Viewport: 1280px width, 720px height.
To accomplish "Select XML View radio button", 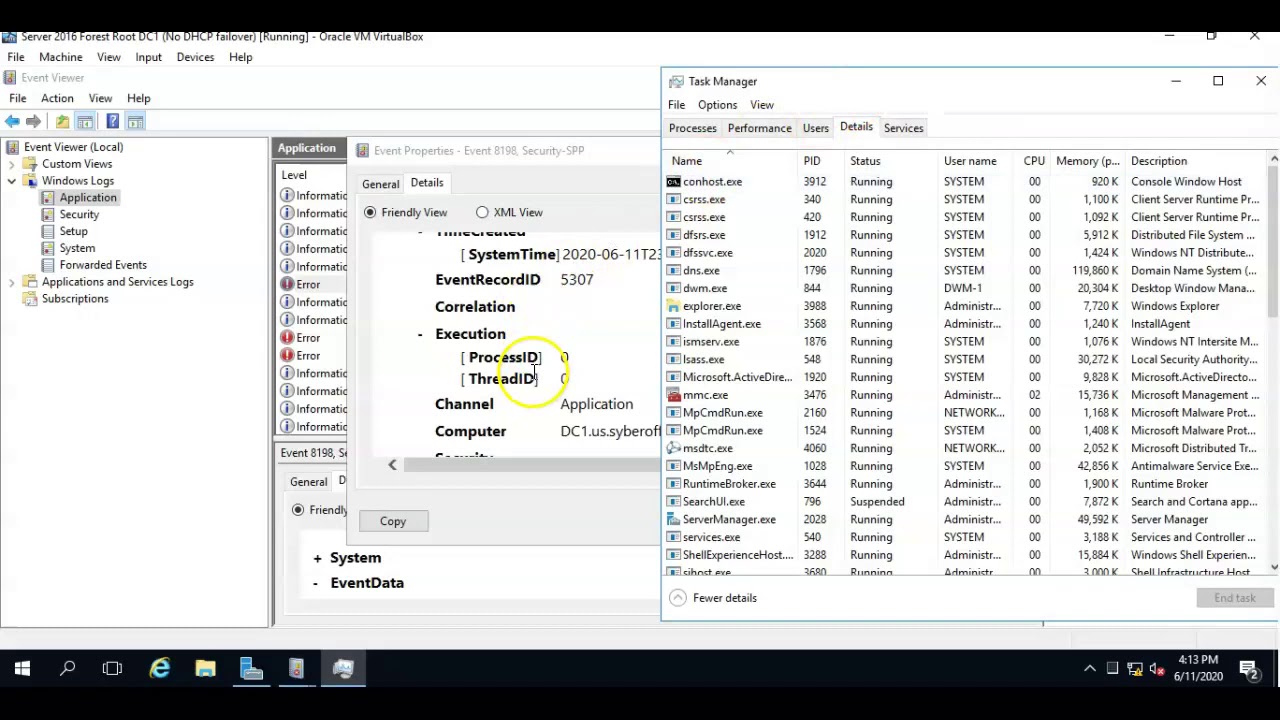I will click(482, 212).
